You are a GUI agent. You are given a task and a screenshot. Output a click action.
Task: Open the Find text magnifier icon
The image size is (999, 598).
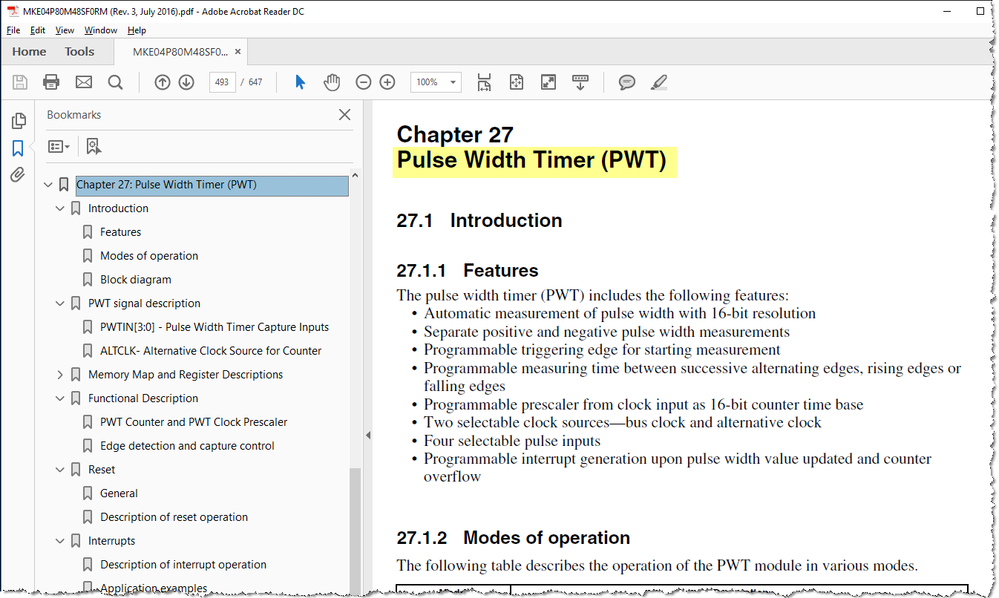[x=115, y=82]
